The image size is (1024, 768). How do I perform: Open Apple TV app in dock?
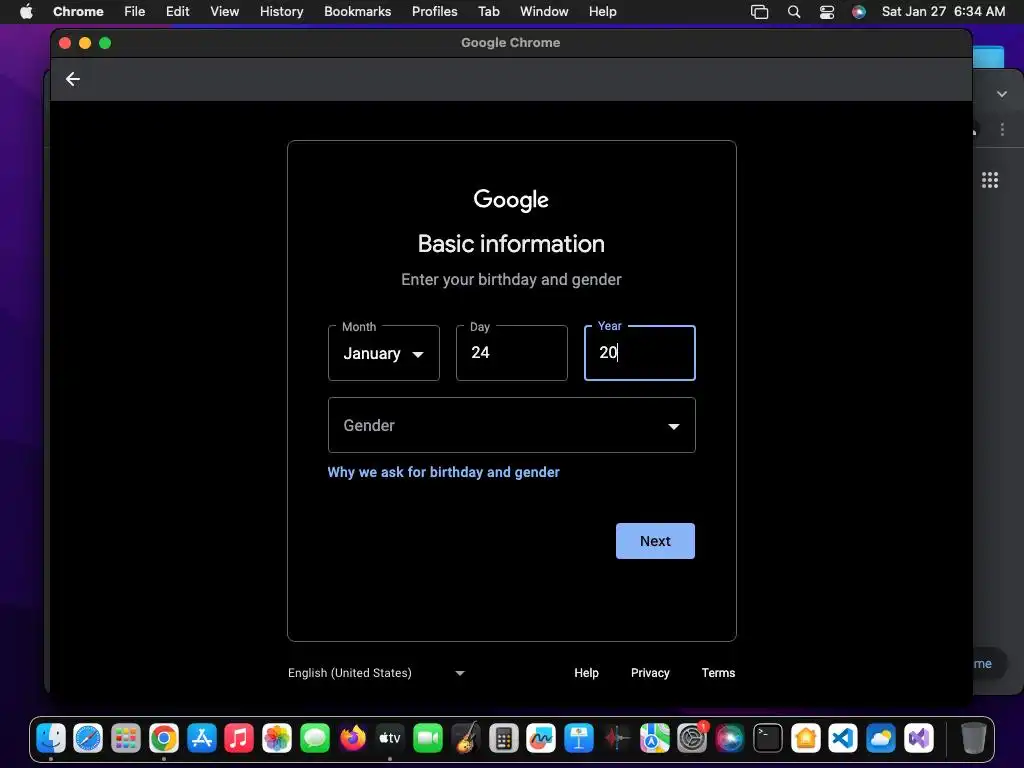click(390, 739)
